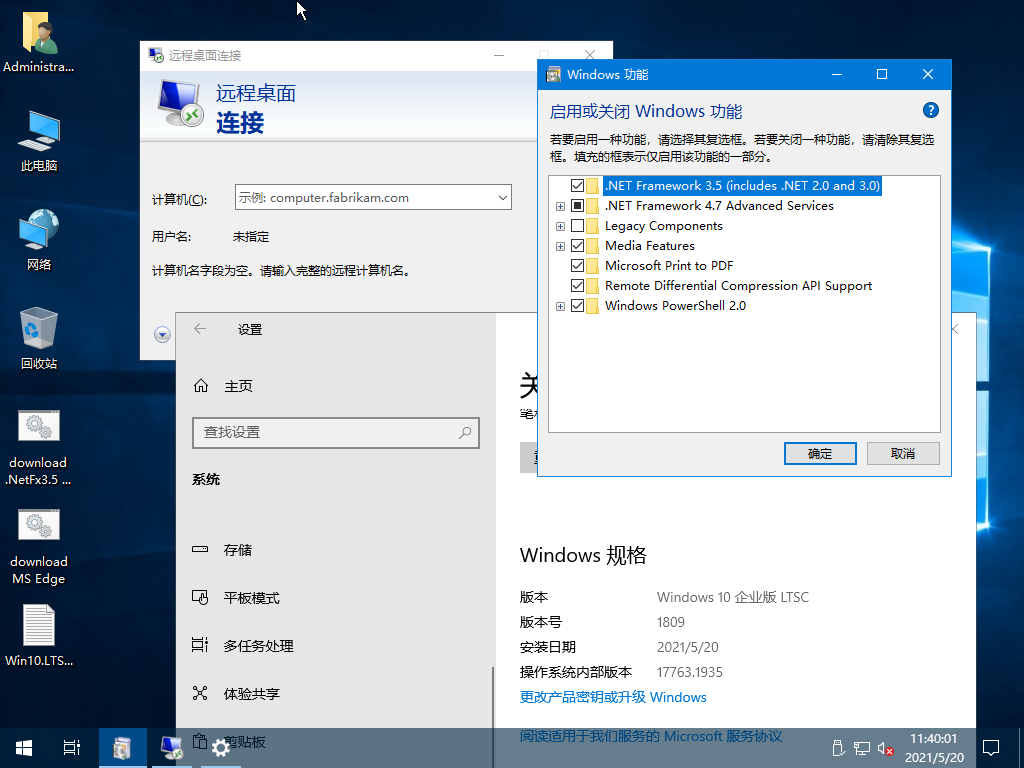Click the 查找设置 search field
The height and width of the screenshot is (768, 1024).
[336, 432]
